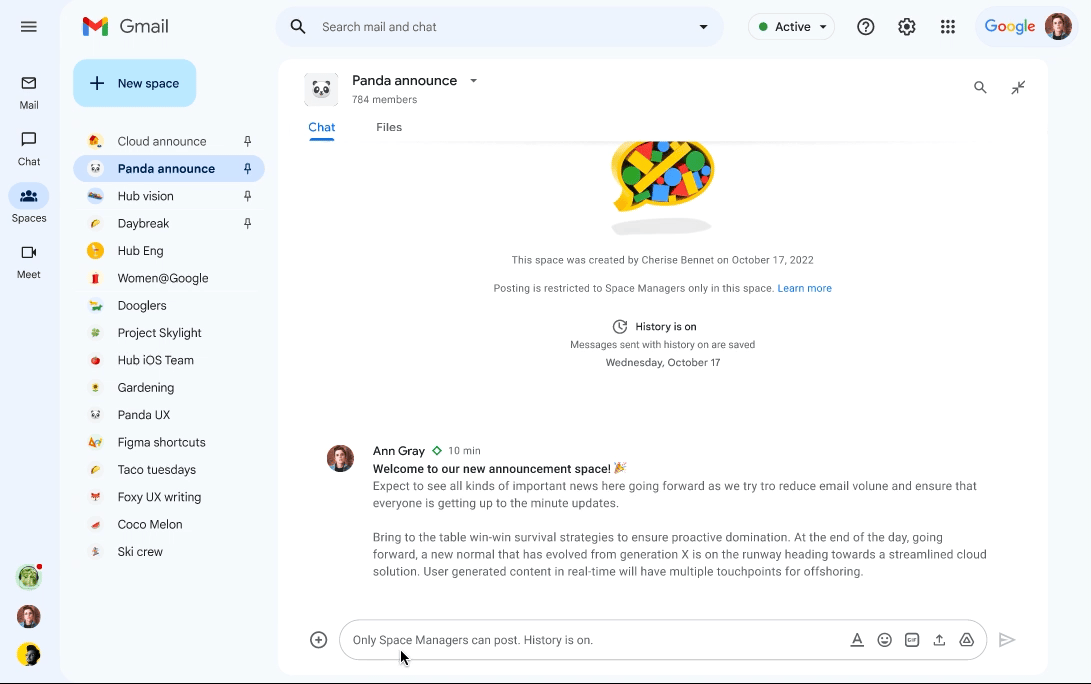Open Settings gear icon
This screenshot has width=1091, height=684.
click(x=906, y=26)
